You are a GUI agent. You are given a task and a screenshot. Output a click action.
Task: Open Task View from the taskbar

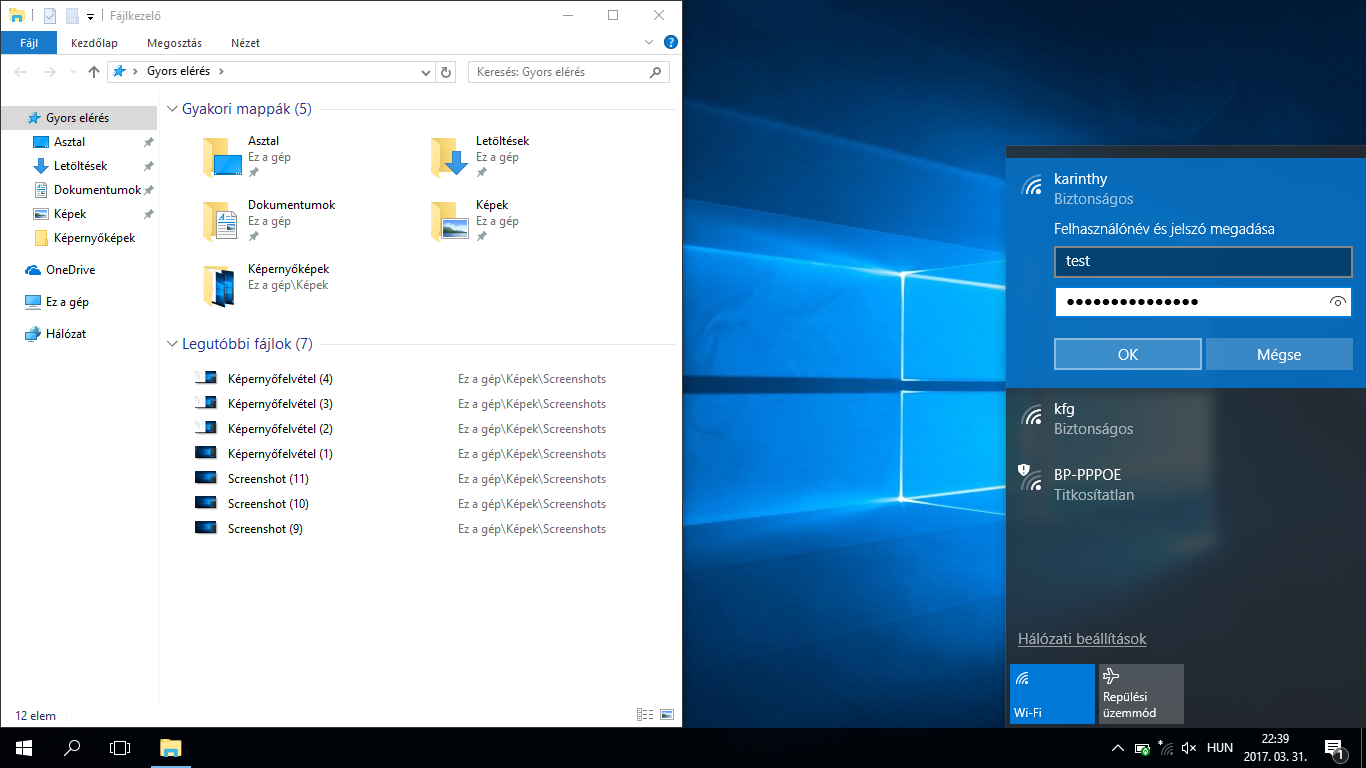coord(120,748)
